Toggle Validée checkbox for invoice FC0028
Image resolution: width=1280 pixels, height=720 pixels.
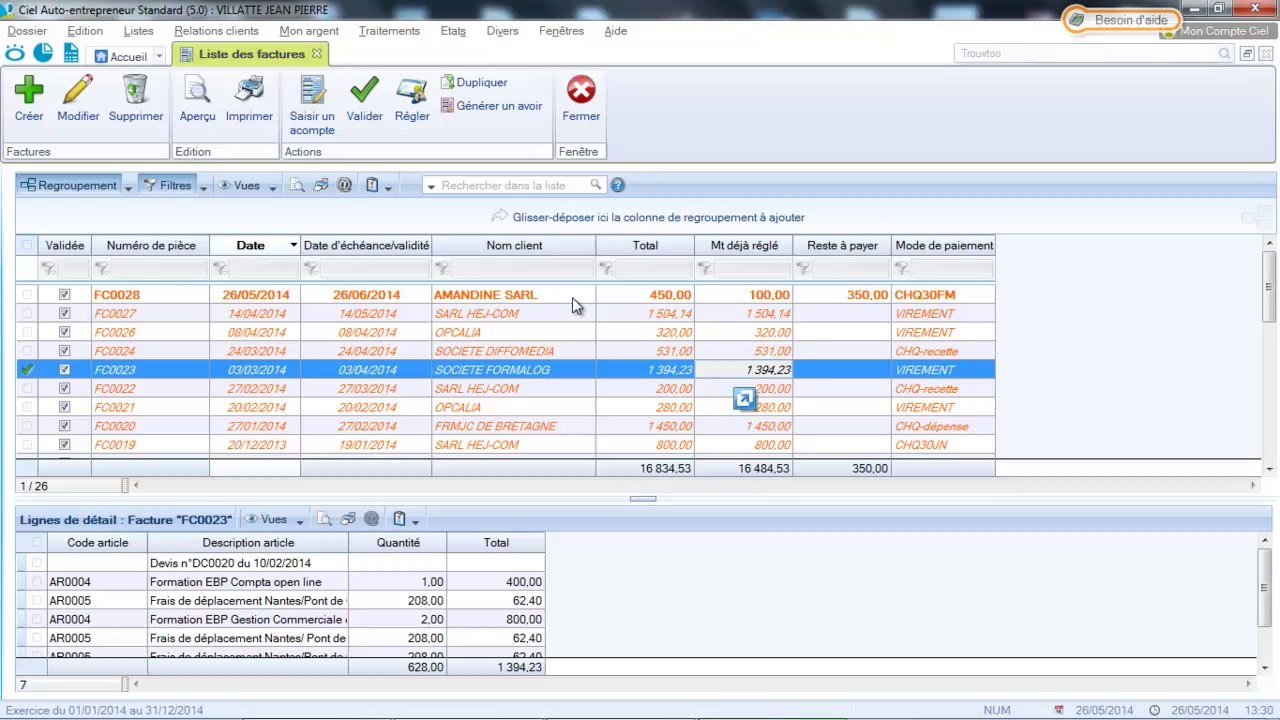pos(65,295)
